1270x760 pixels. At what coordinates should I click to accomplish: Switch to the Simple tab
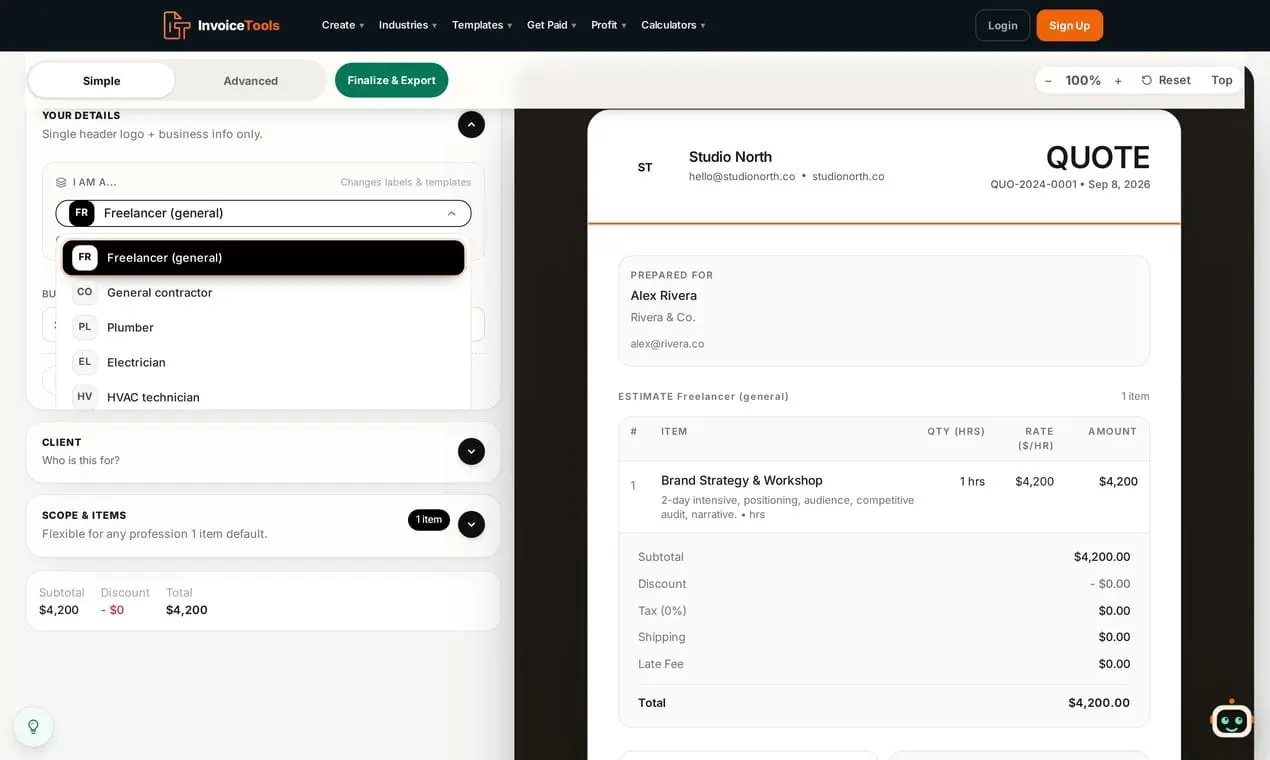(101, 80)
